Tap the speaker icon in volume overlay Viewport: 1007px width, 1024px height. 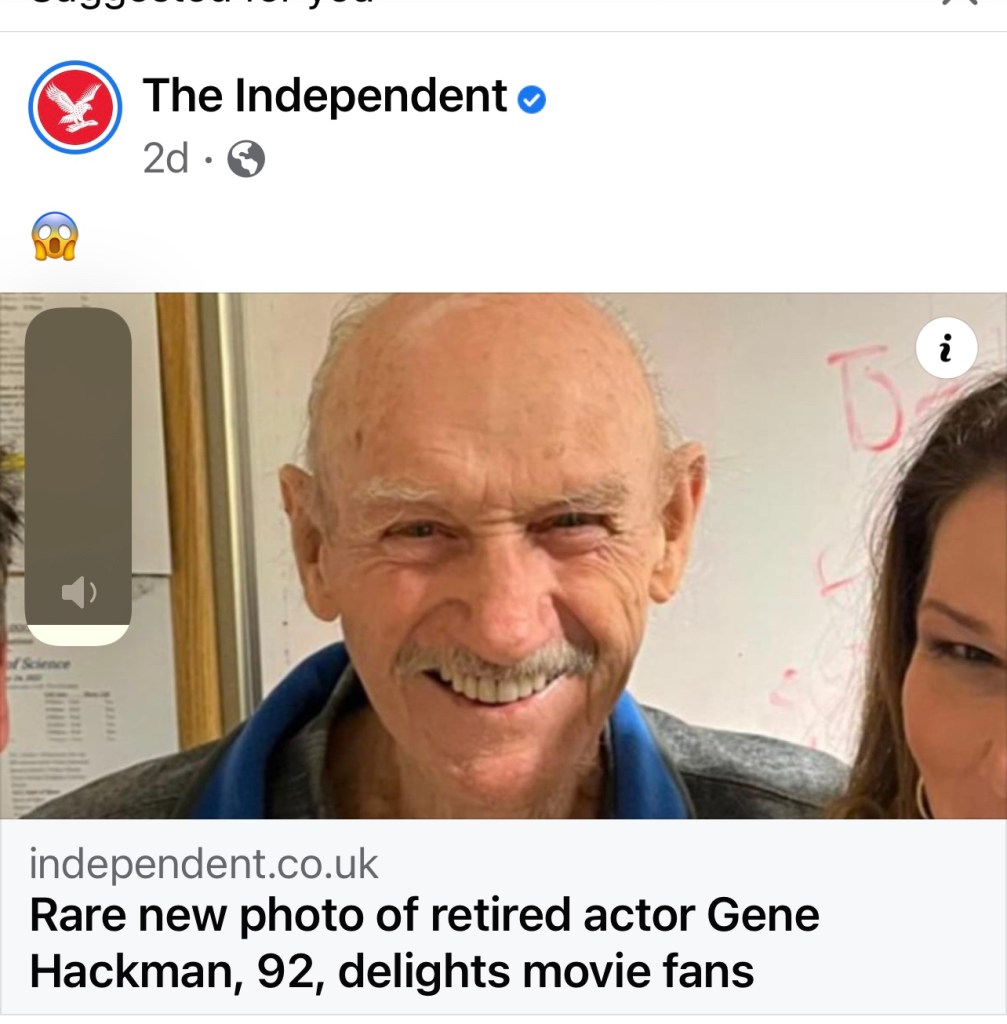(x=78, y=593)
